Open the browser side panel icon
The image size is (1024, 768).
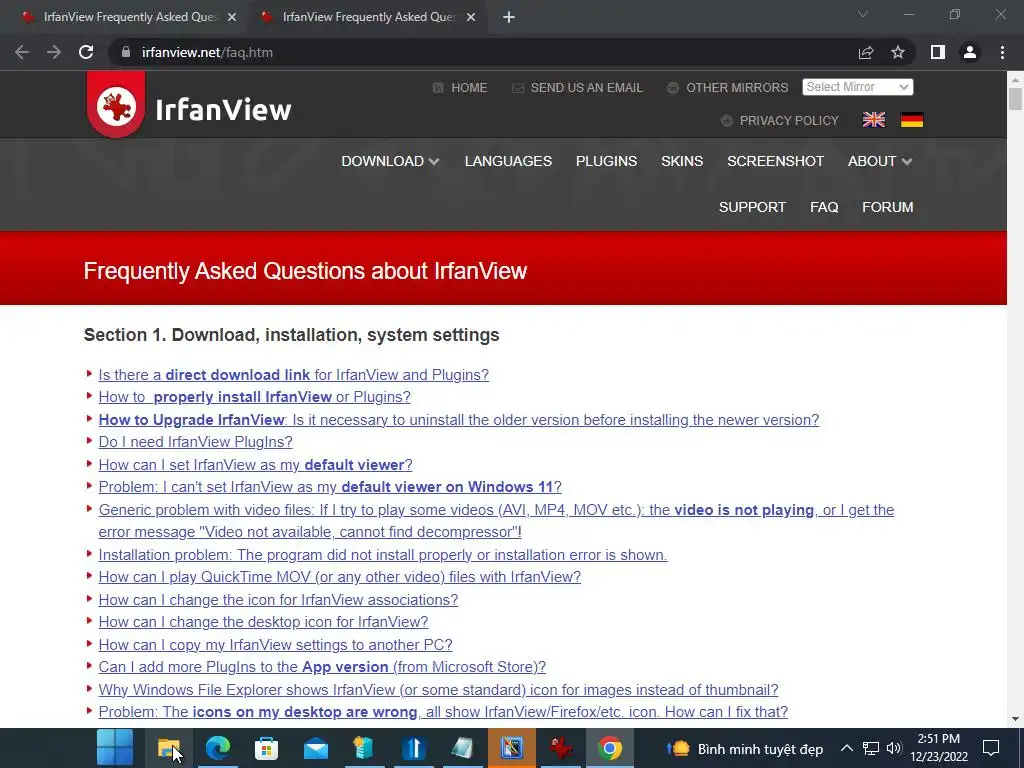(938, 52)
